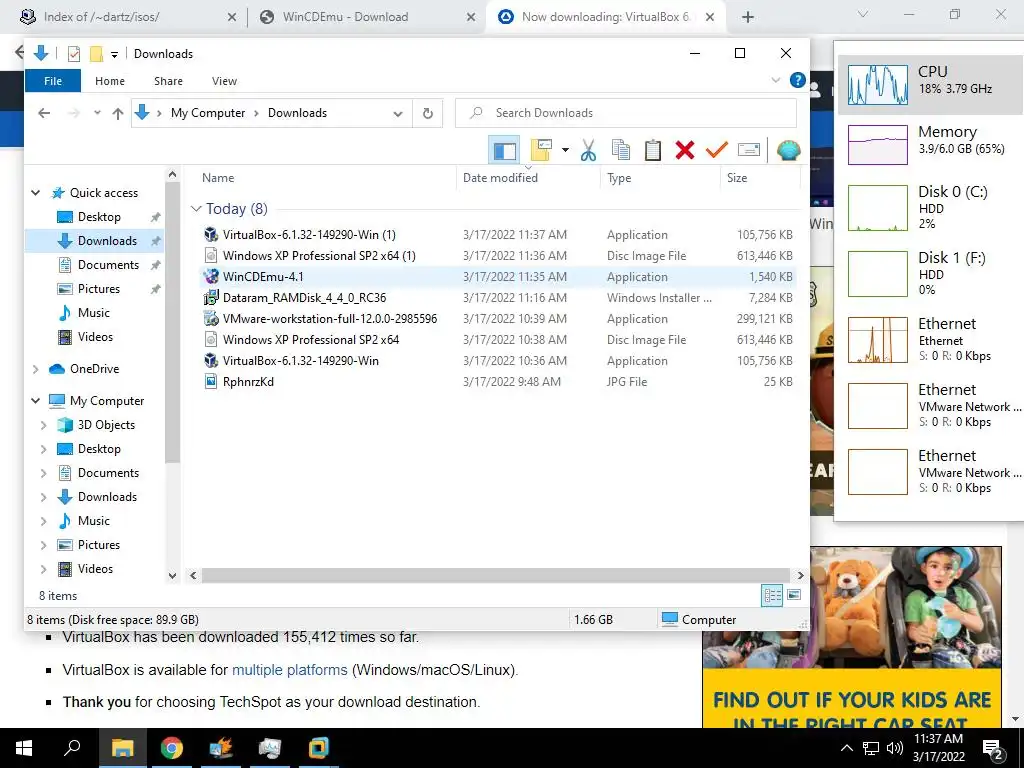Switch to Details view icon at bottom
This screenshot has height=768, width=1024.
772,596
